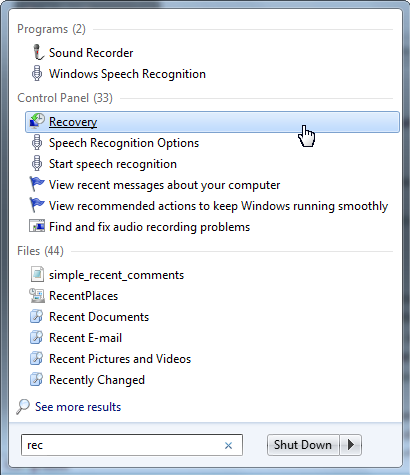Click the Speech Recognition Options icon
The height and width of the screenshot is (475, 410).
[x=37, y=142]
